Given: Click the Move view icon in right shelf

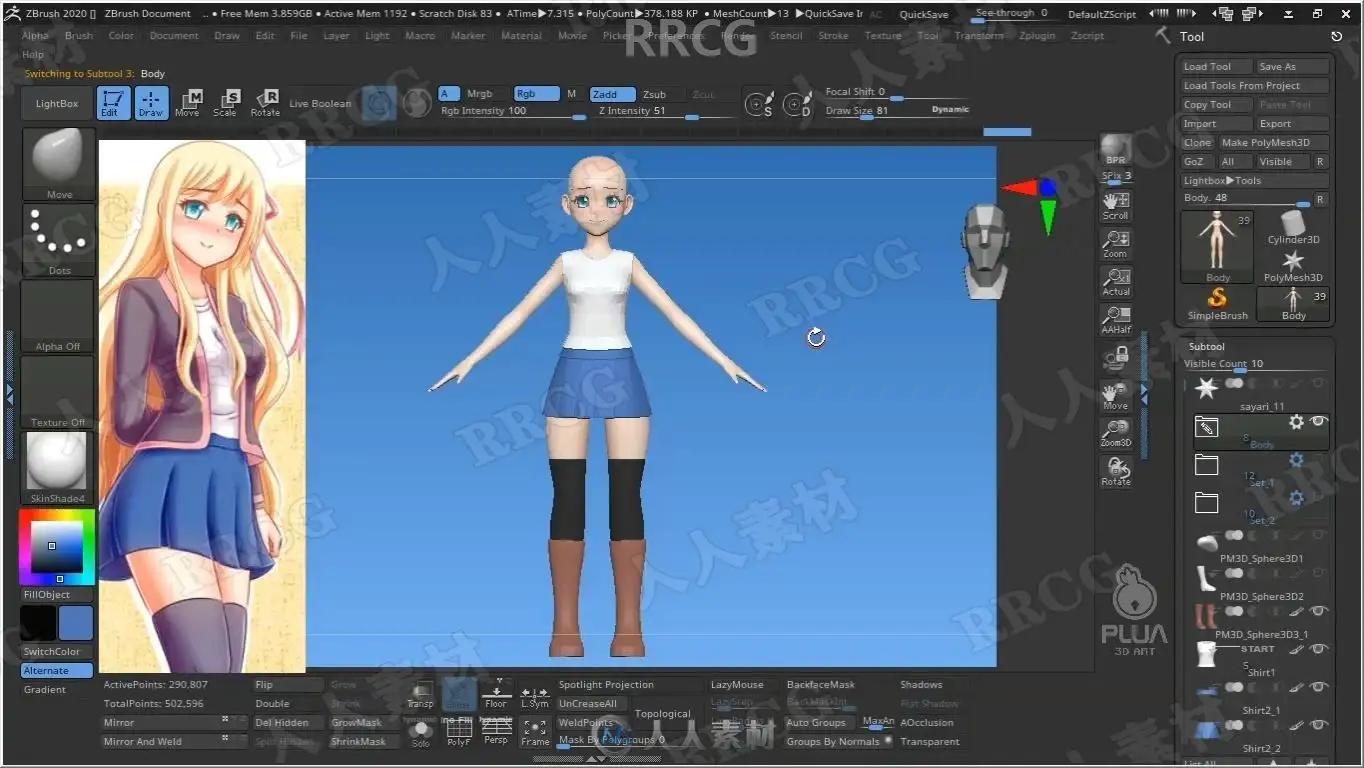Looking at the screenshot, I should point(1116,396).
